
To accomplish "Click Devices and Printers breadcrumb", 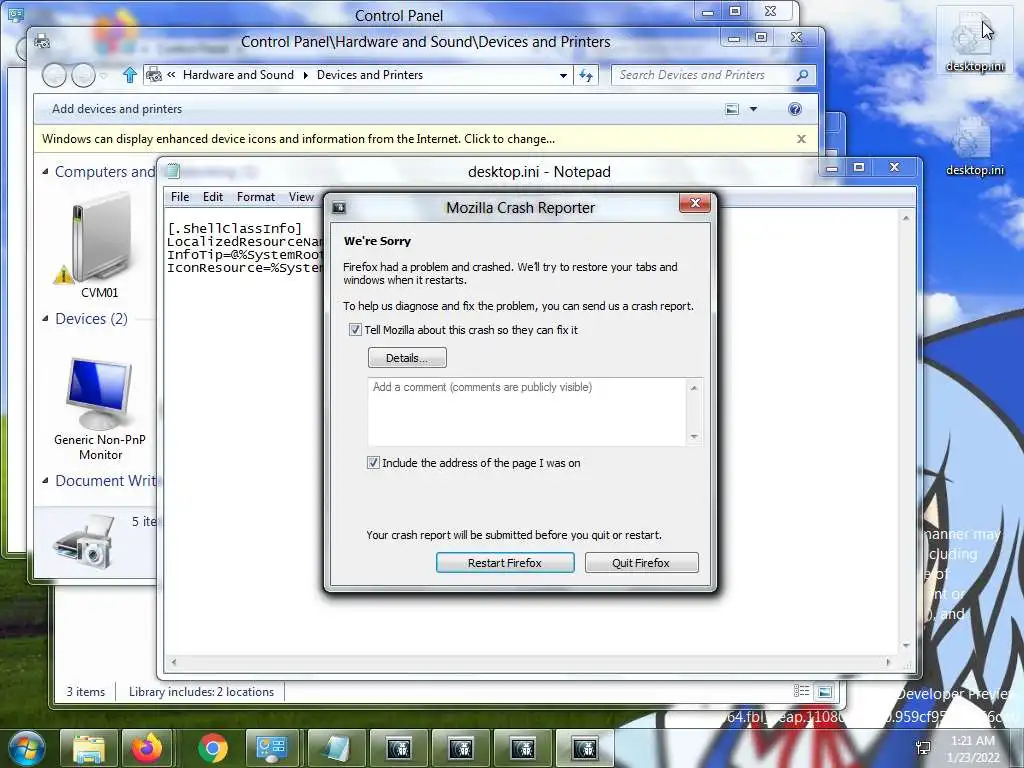I will [370, 75].
